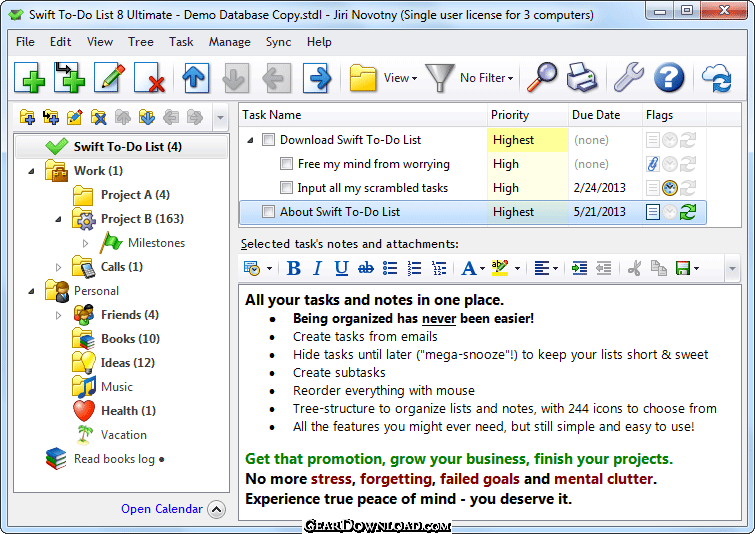
Task: Click the Open Calendar link
Action: [x=162, y=509]
